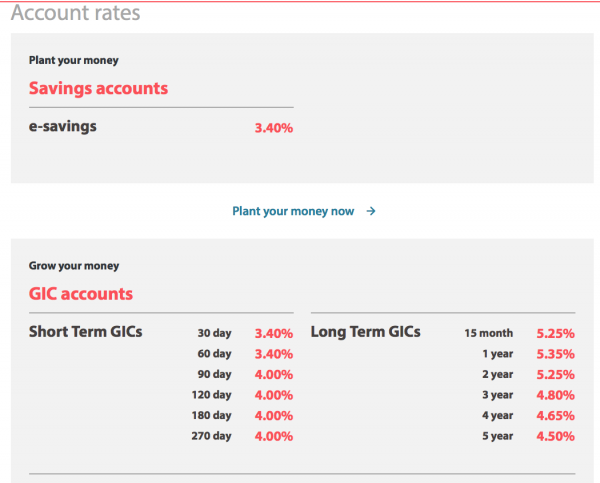
Task: Click the arrow icon after Plant your money now
Action: [x=371, y=212]
